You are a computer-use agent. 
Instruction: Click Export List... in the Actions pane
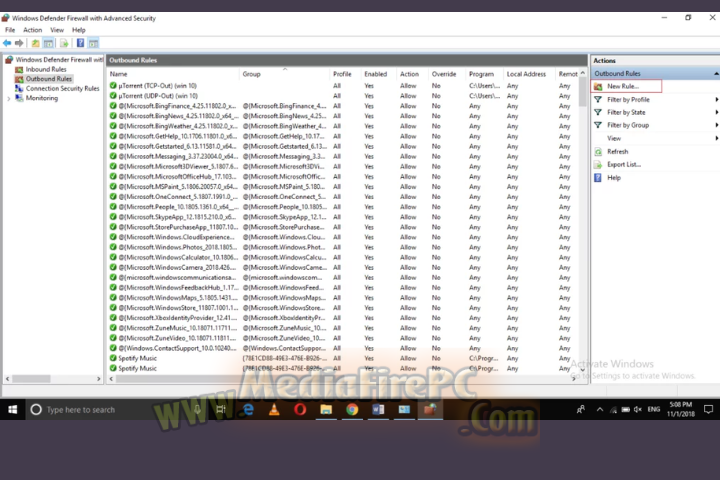pyautogui.click(x=624, y=164)
